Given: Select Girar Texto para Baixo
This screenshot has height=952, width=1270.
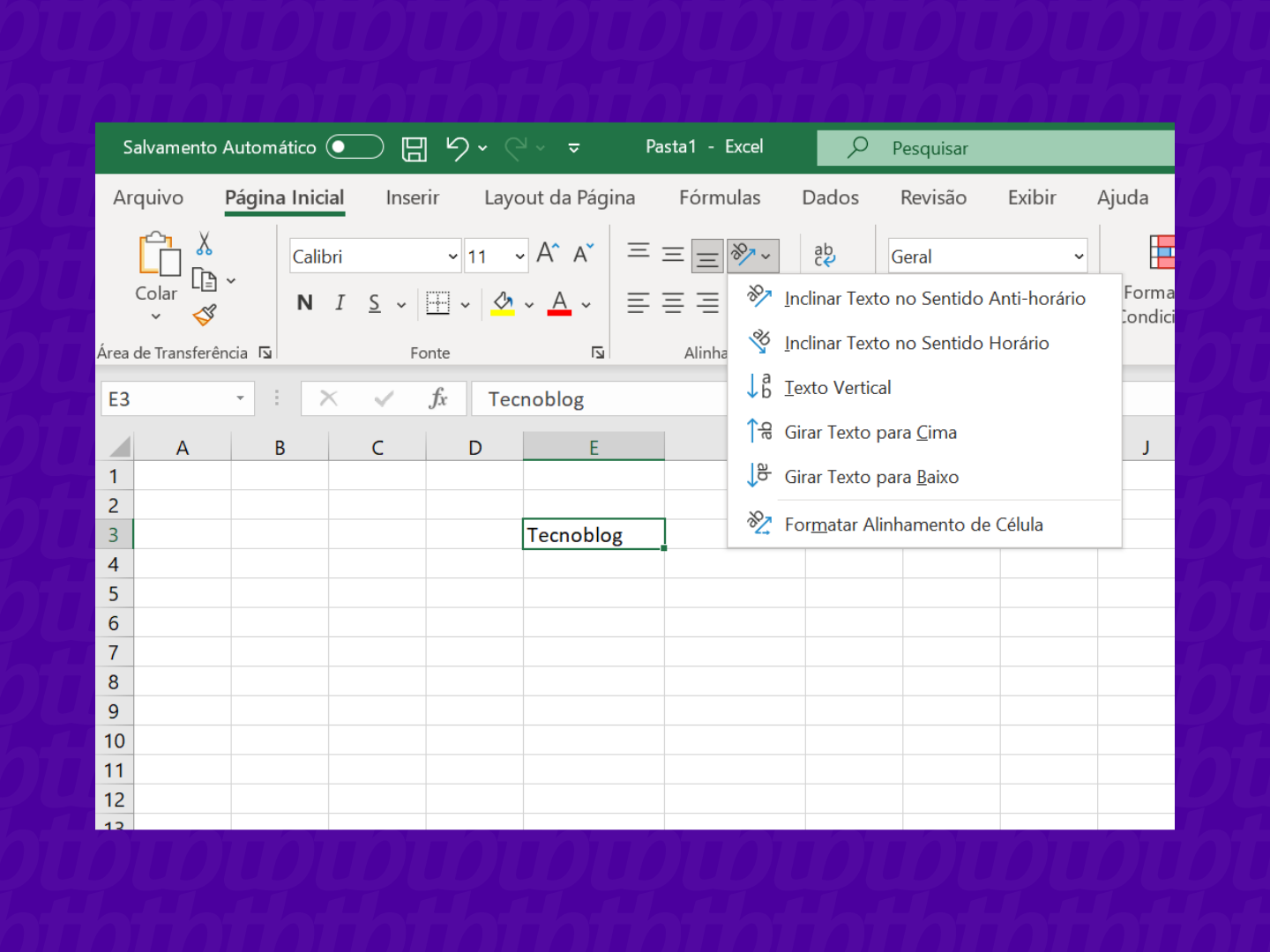Looking at the screenshot, I should click(924, 477).
